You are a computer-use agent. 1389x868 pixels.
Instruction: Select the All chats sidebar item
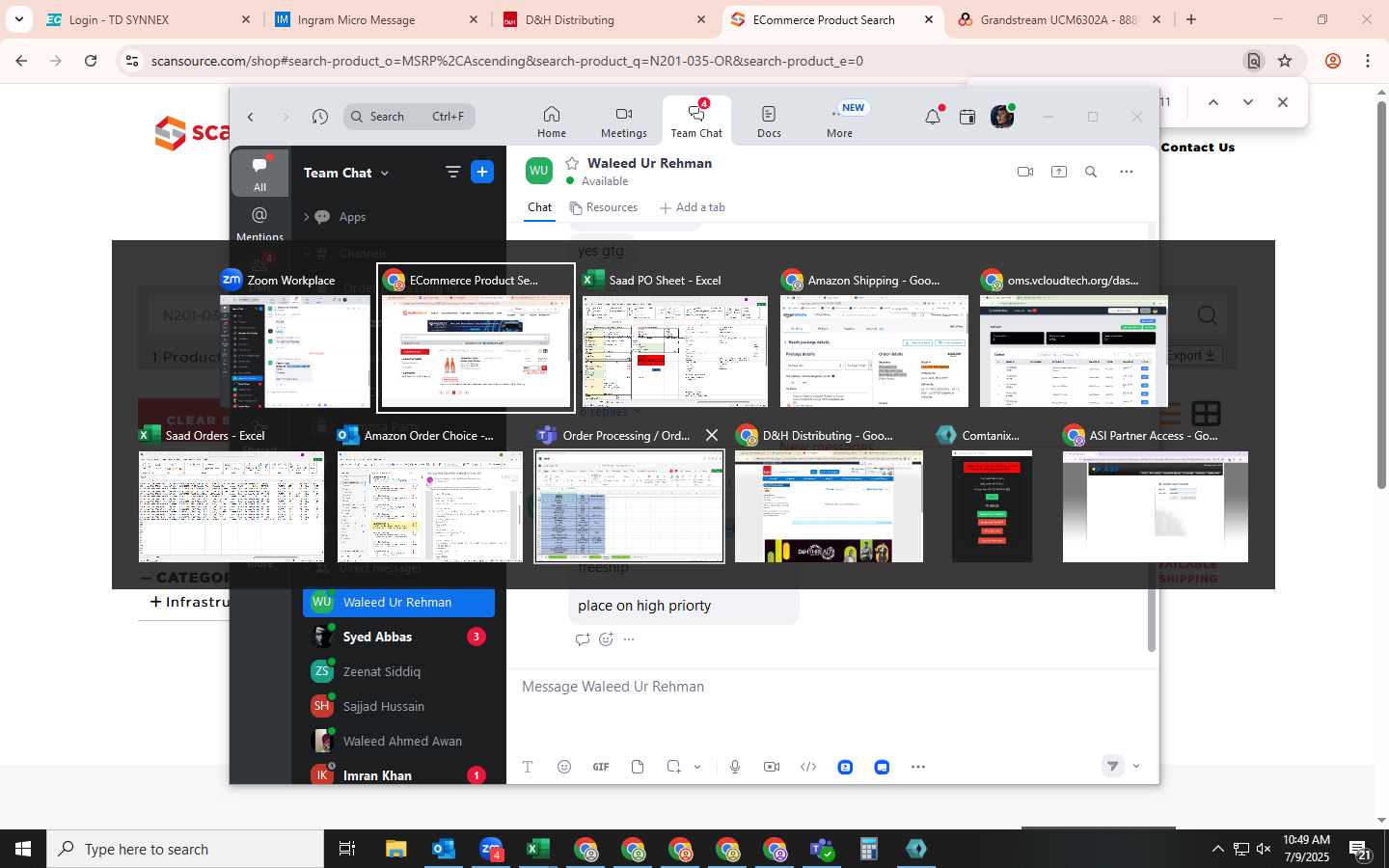click(259, 174)
